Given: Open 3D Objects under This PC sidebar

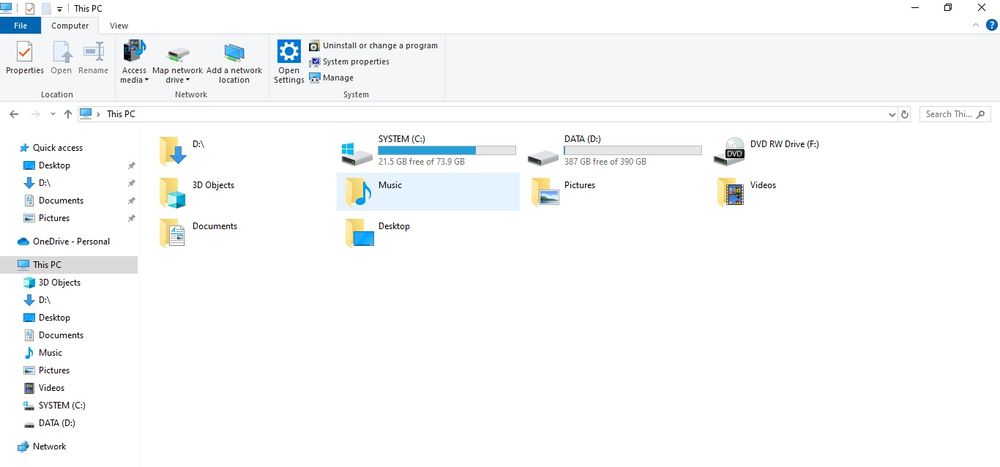Looking at the screenshot, I should click(x=59, y=283).
